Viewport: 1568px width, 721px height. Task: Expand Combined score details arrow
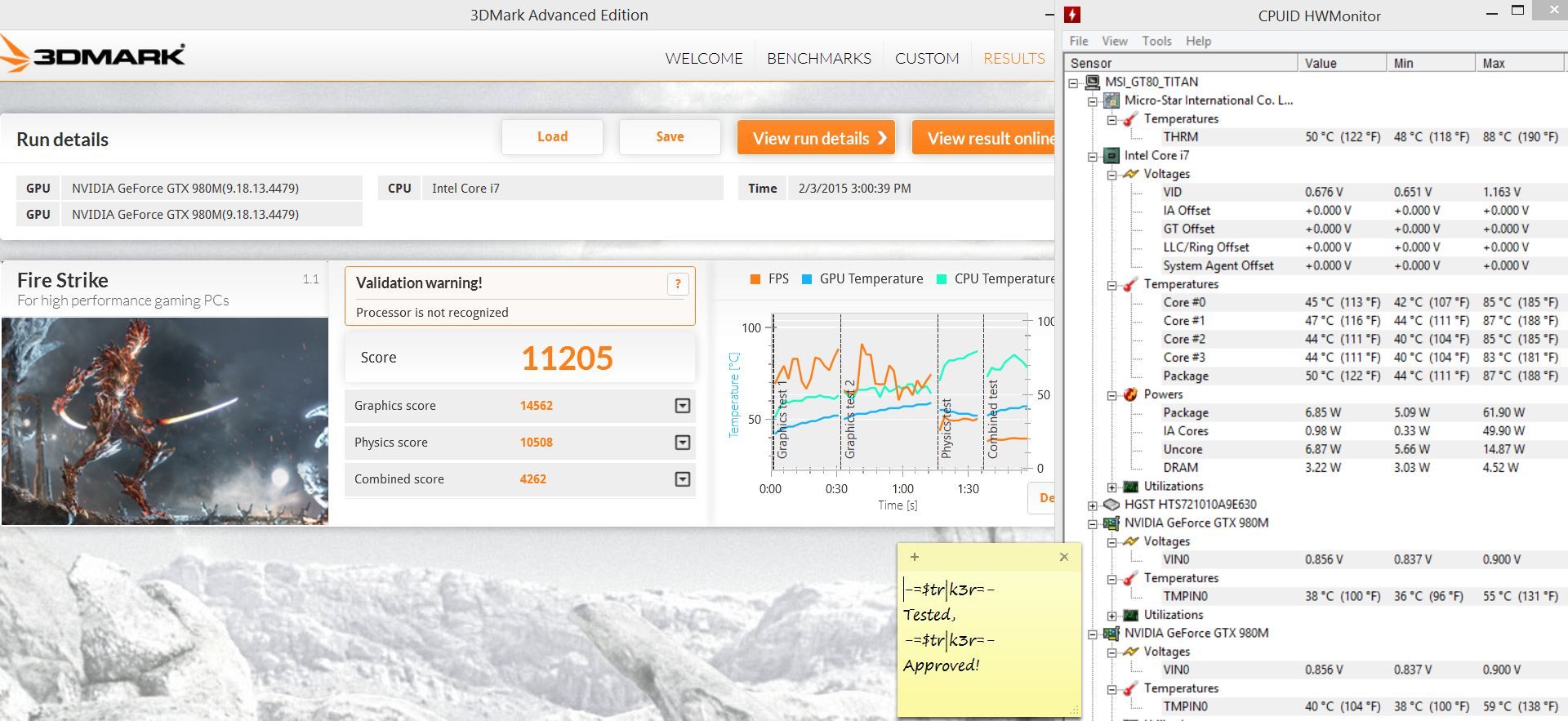tap(683, 479)
